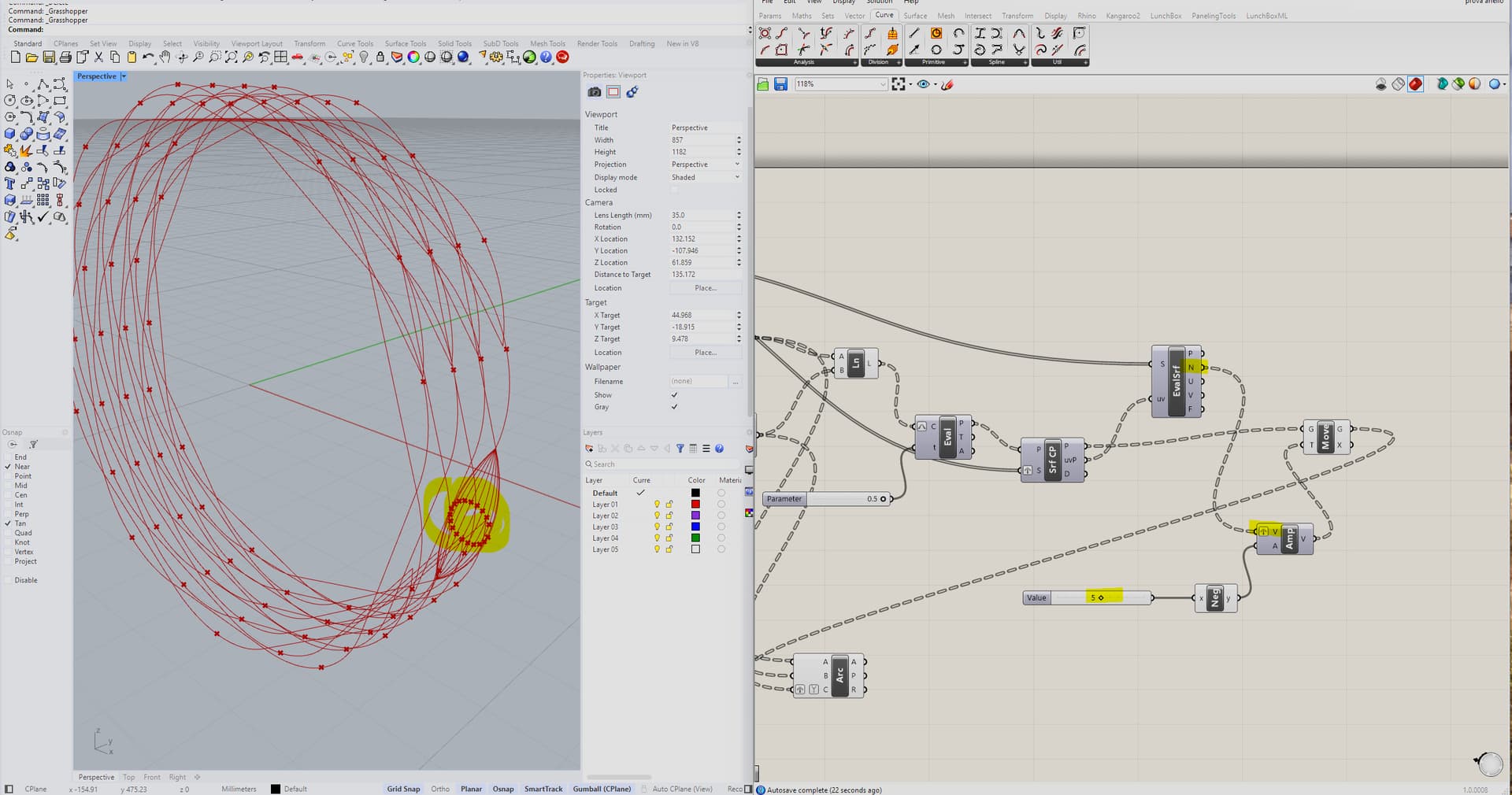Select the Pan hand tool
Screen dimensions: 1512x795
pos(165,57)
